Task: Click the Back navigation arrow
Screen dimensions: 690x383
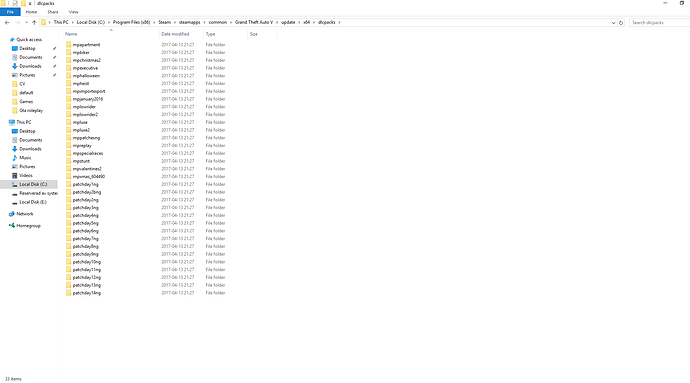Action: coord(7,22)
